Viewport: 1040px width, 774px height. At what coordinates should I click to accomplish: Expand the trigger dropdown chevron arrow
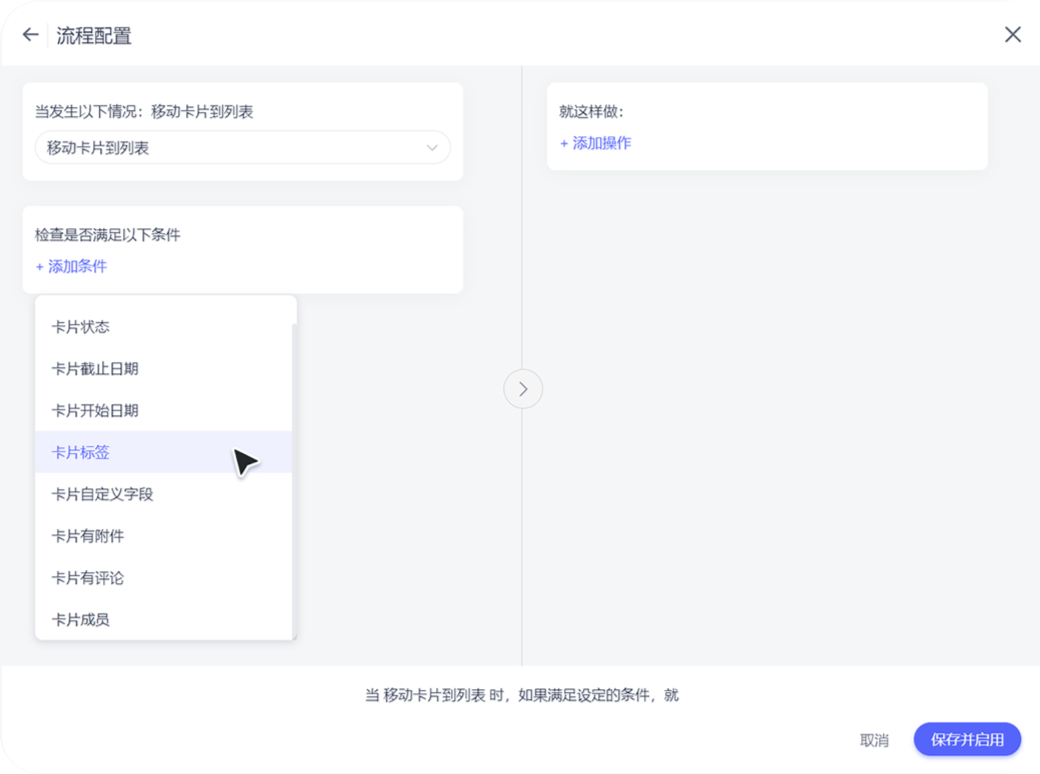point(432,148)
